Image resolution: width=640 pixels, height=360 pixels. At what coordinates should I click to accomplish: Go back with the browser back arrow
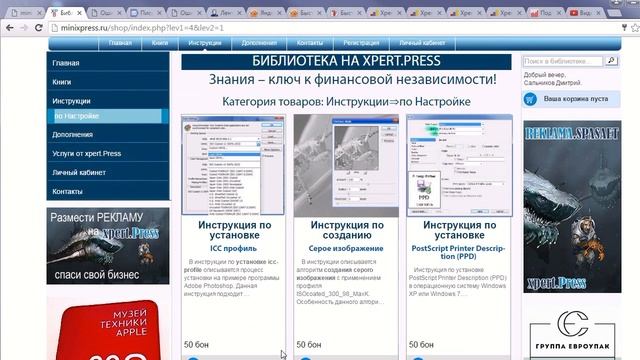point(9,28)
